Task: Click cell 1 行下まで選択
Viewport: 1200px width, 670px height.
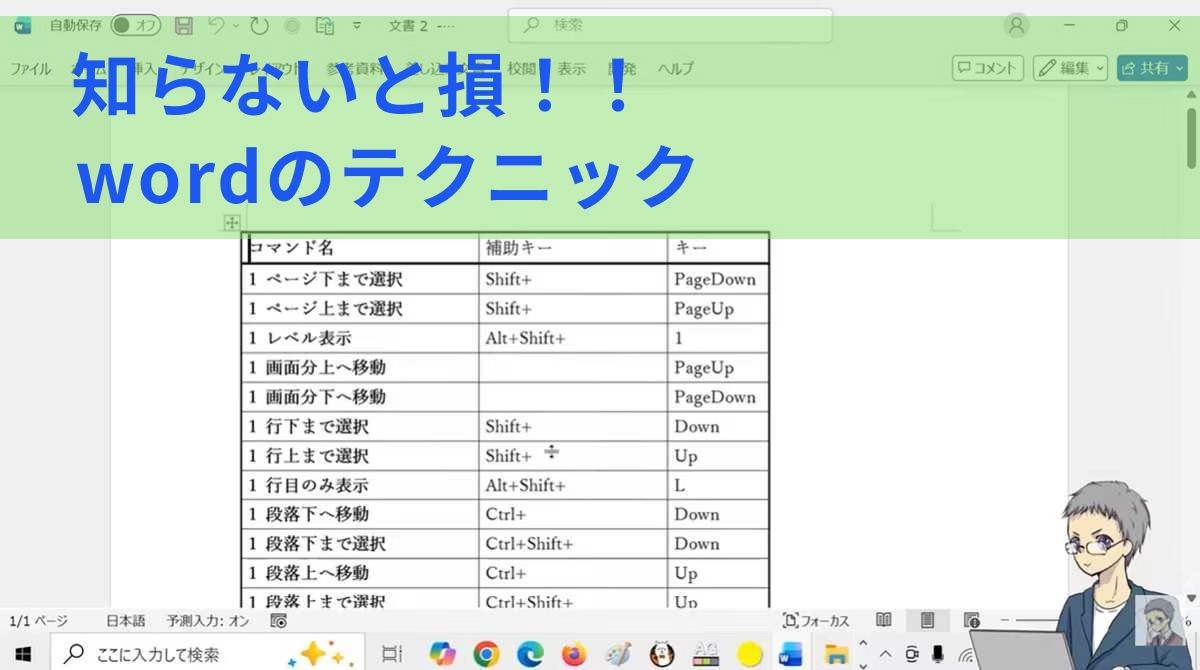Action: pyautogui.click(x=360, y=426)
